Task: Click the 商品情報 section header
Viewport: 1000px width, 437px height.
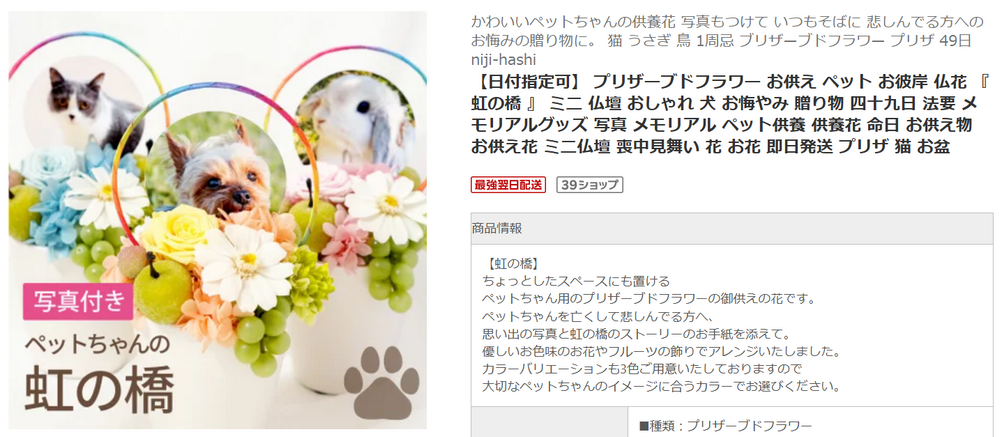Action: tap(732, 228)
